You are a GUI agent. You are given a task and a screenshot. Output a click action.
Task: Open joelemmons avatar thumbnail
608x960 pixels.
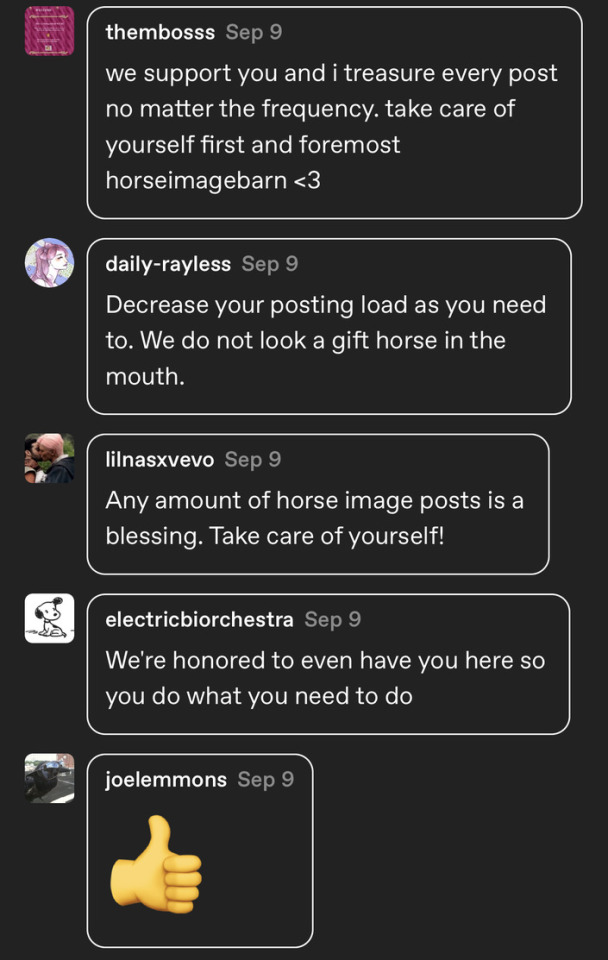point(49,778)
